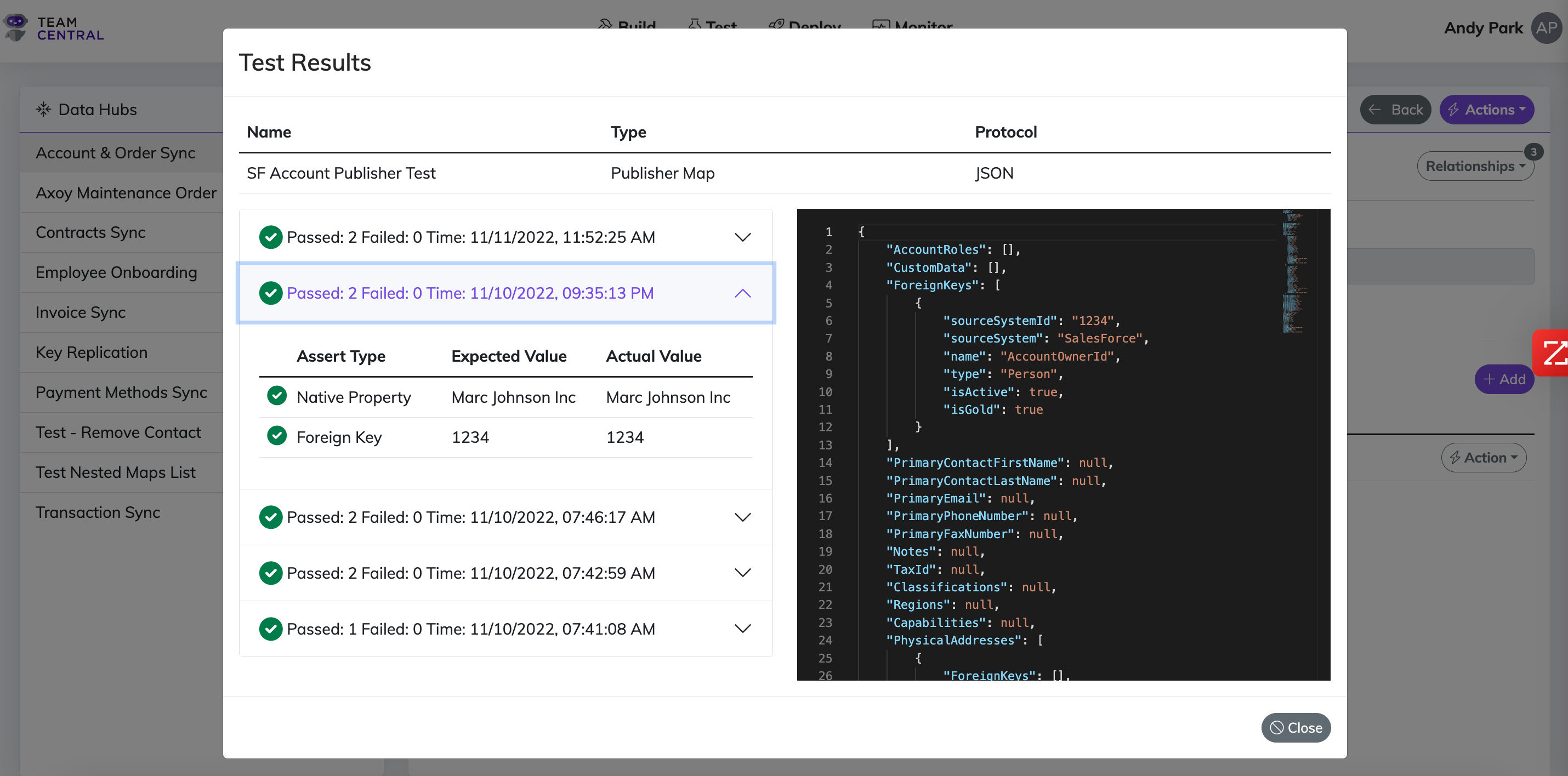The image size is (1568, 776).
Task: Expand the 07:41:08 AM result chevron
Action: pyautogui.click(x=742, y=629)
